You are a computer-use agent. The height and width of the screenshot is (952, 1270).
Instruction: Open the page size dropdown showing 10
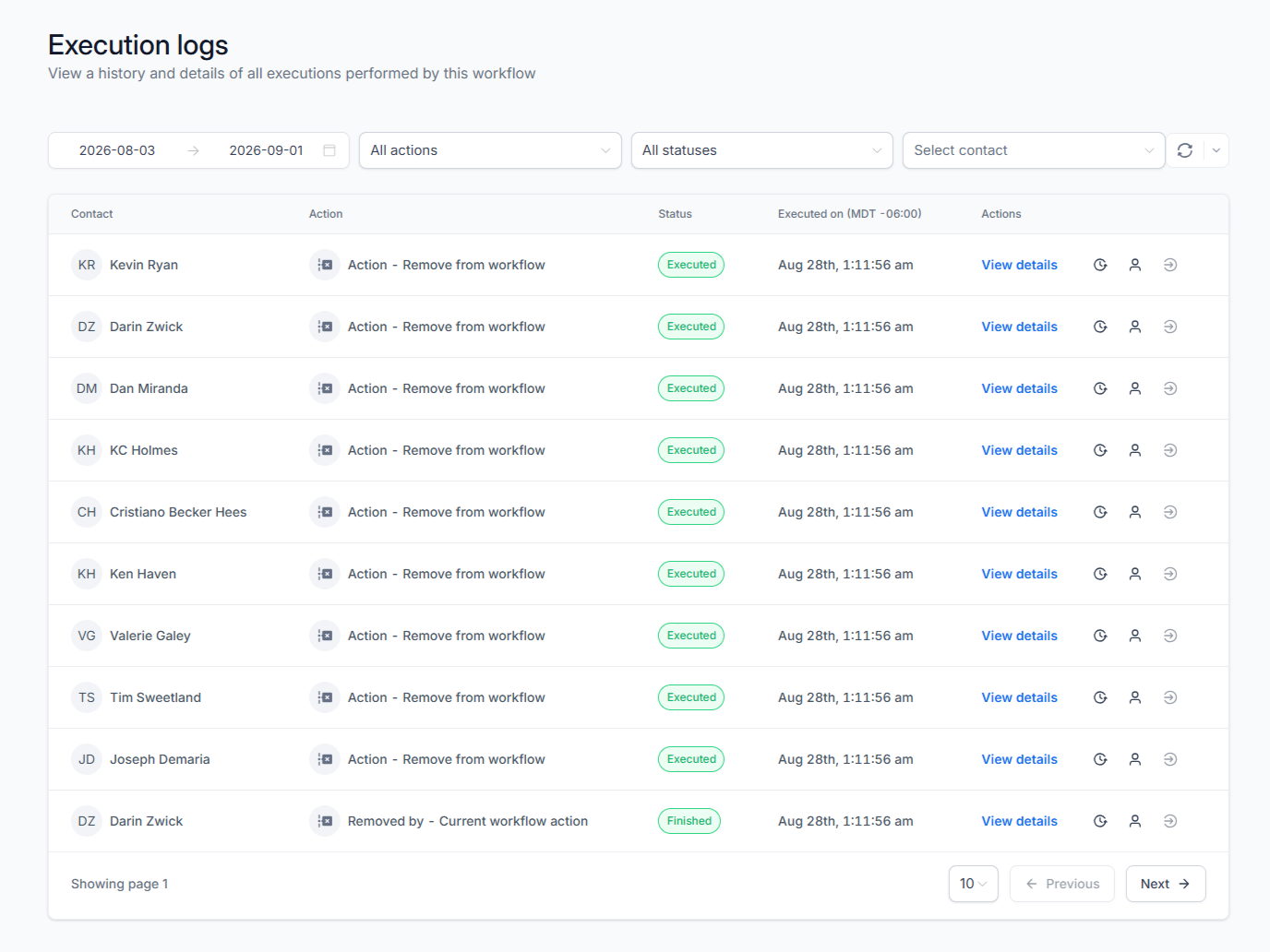tap(974, 884)
